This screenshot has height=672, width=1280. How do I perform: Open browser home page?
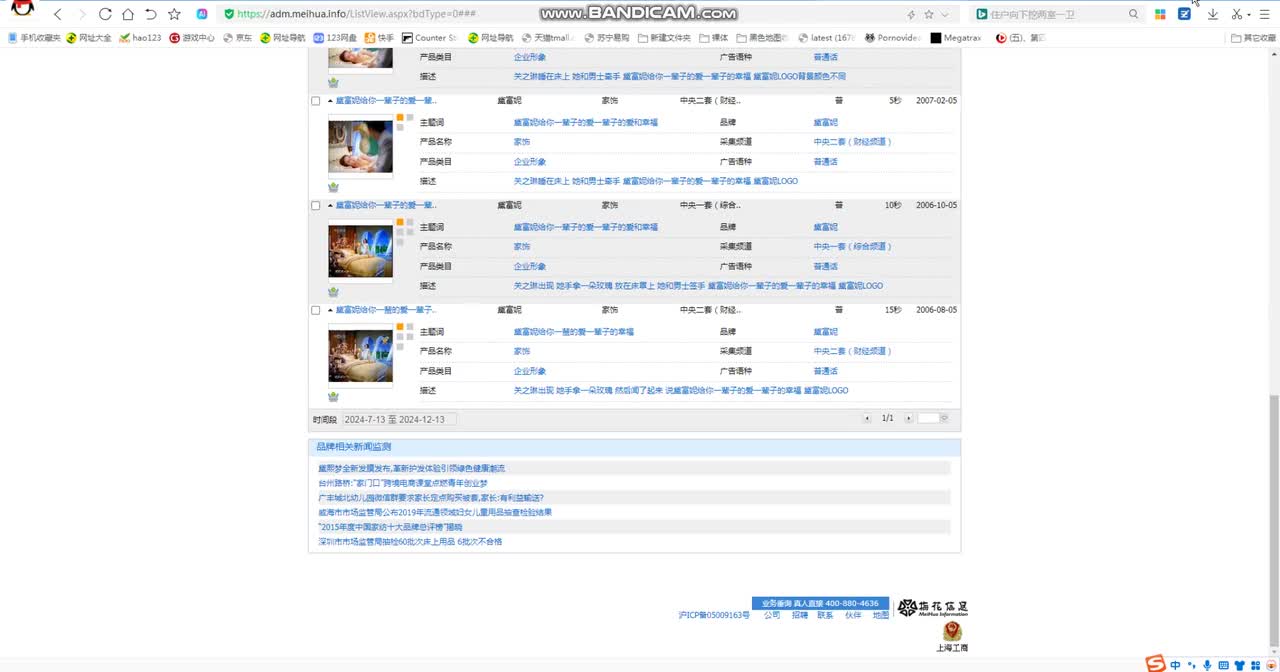128,14
